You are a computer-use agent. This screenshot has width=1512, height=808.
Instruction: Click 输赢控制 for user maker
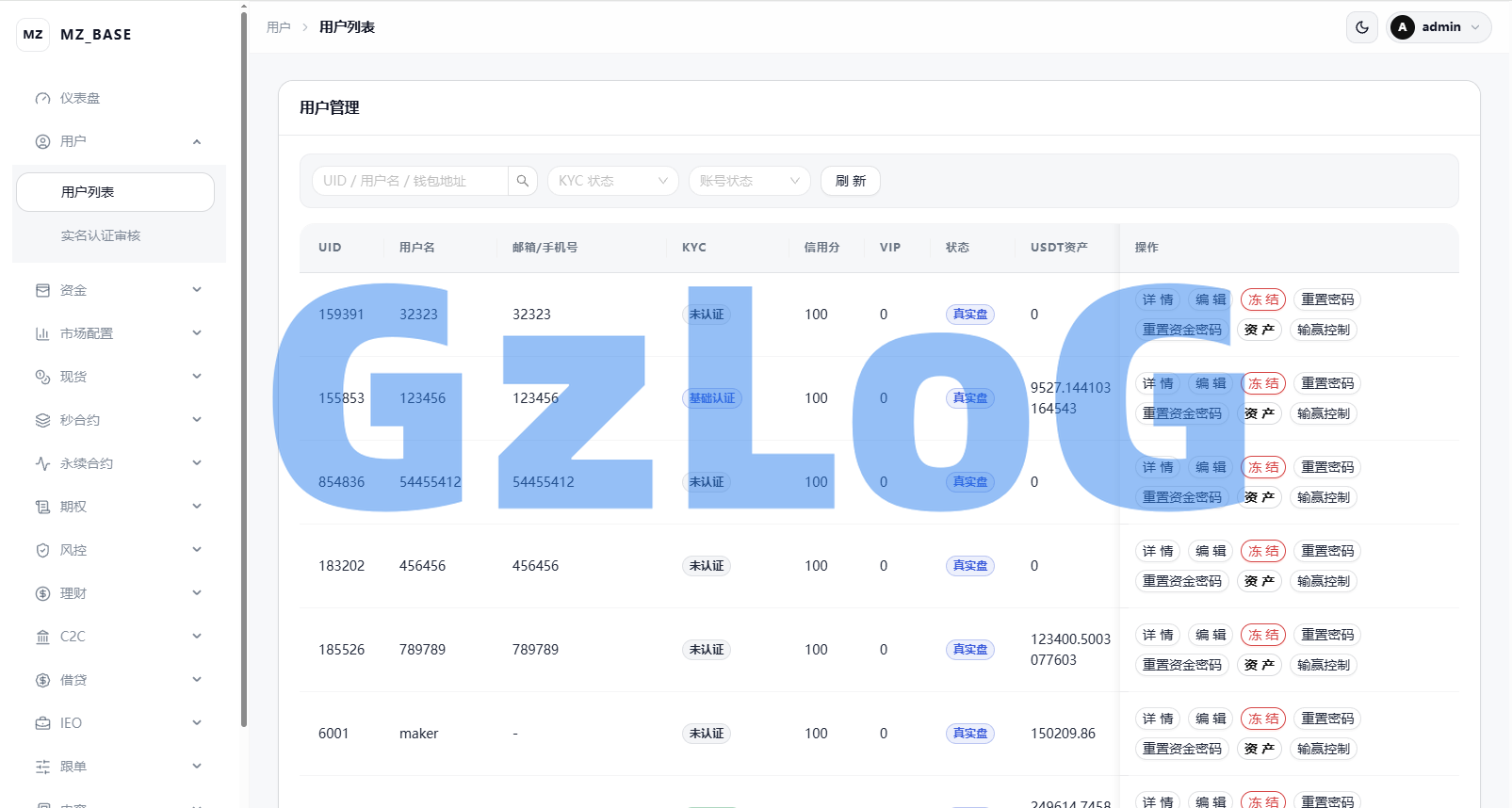pos(1324,749)
